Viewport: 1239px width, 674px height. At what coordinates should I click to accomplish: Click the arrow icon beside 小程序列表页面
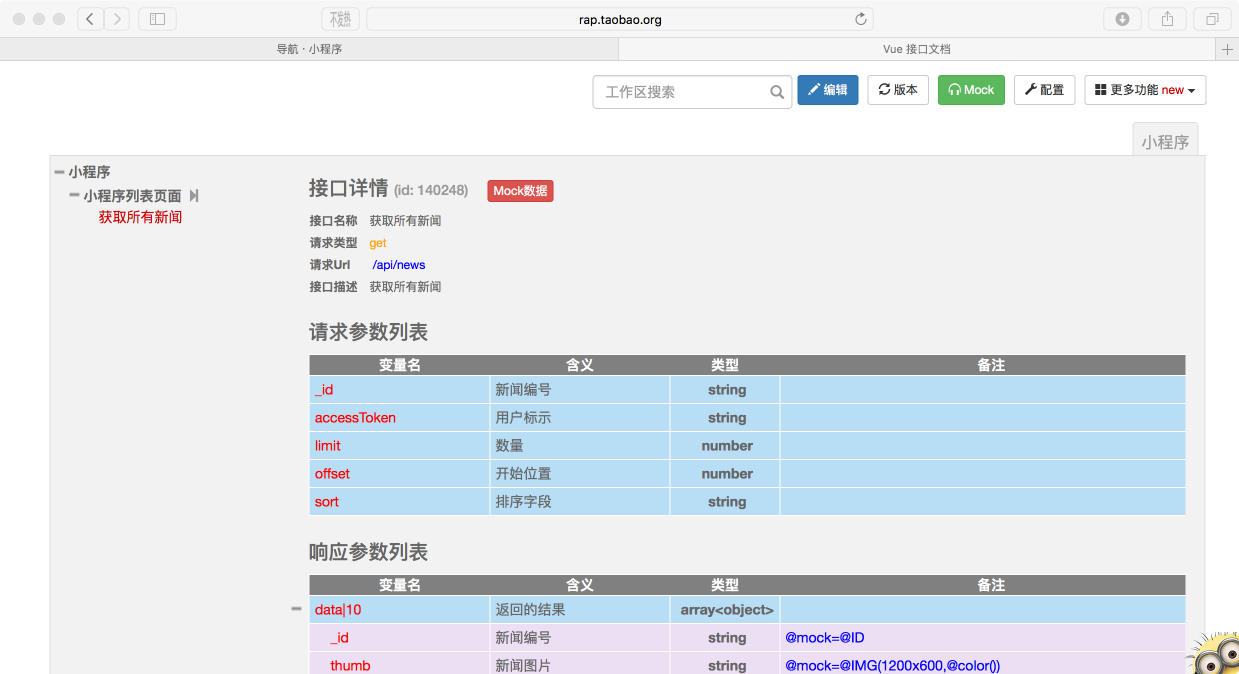click(193, 196)
